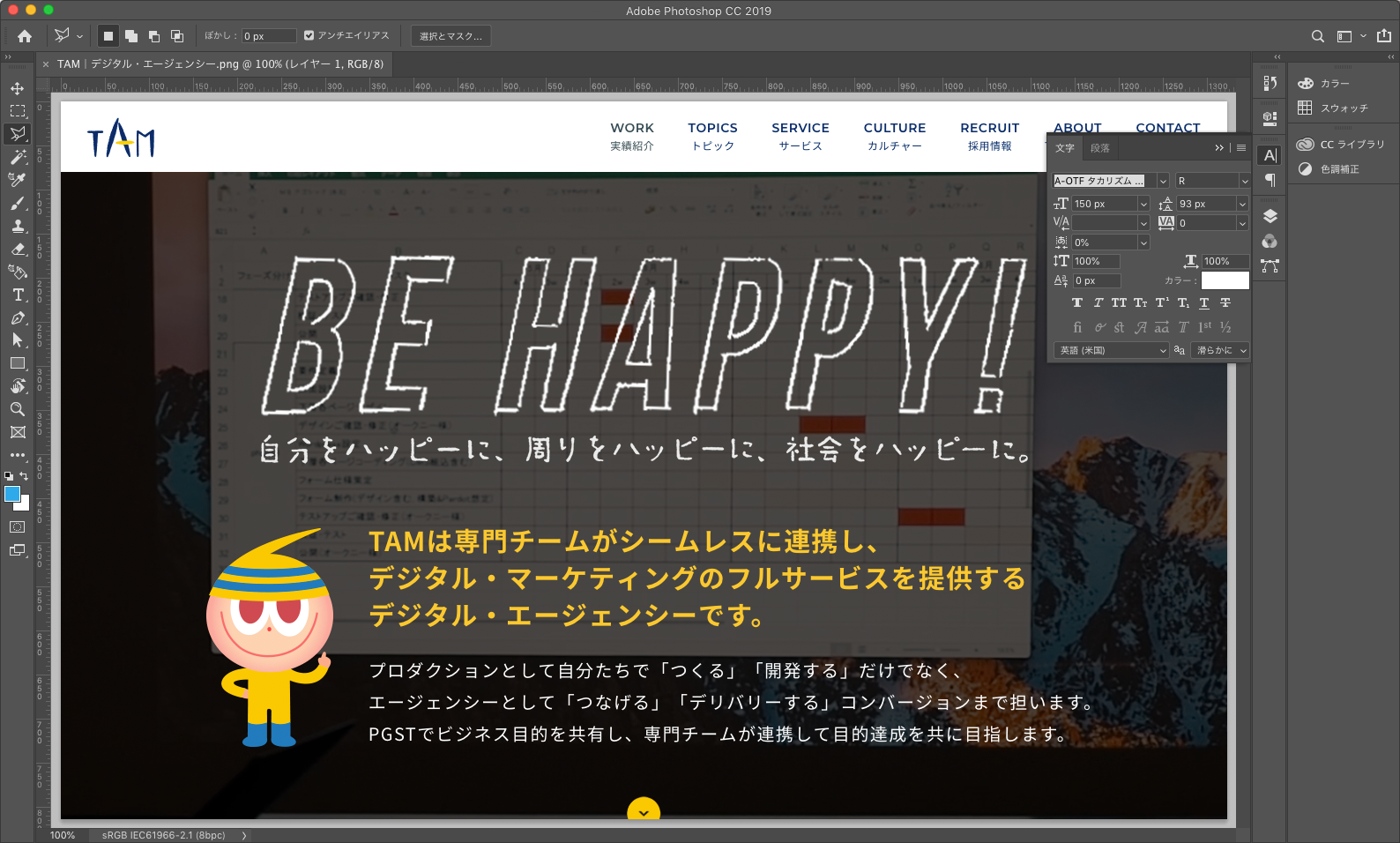Click the search magnifier icon top right
The image size is (1400, 843).
pyautogui.click(x=1318, y=36)
